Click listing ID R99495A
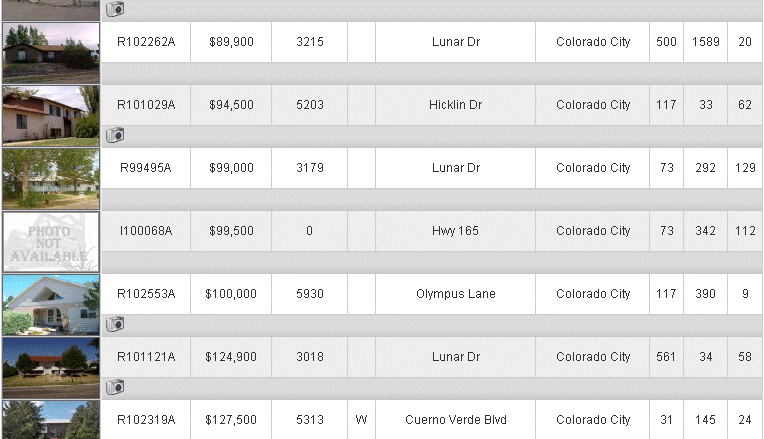The height and width of the screenshot is (439, 764). 146,168
